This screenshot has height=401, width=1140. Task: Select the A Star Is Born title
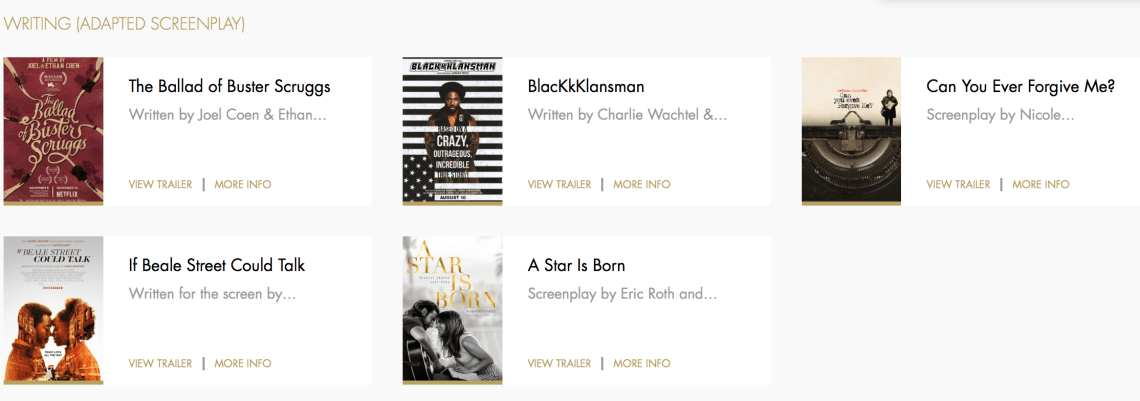(x=576, y=265)
